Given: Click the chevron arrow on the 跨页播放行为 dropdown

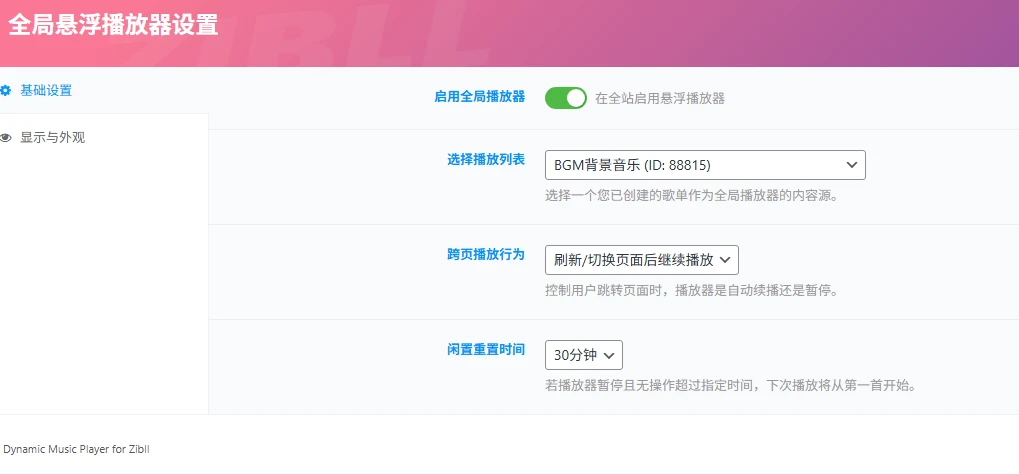Looking at the screenshot, I should coord(726,260).
